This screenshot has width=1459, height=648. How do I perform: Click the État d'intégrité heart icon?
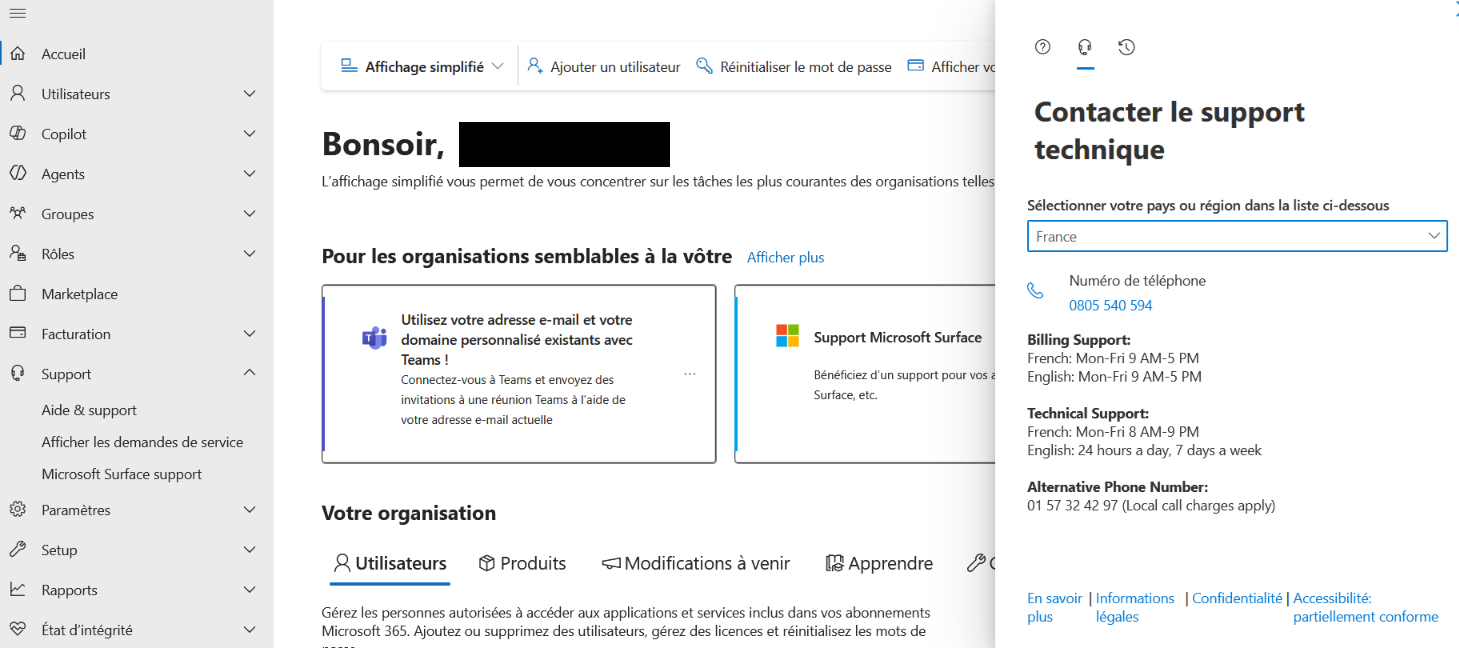(17, 630)
